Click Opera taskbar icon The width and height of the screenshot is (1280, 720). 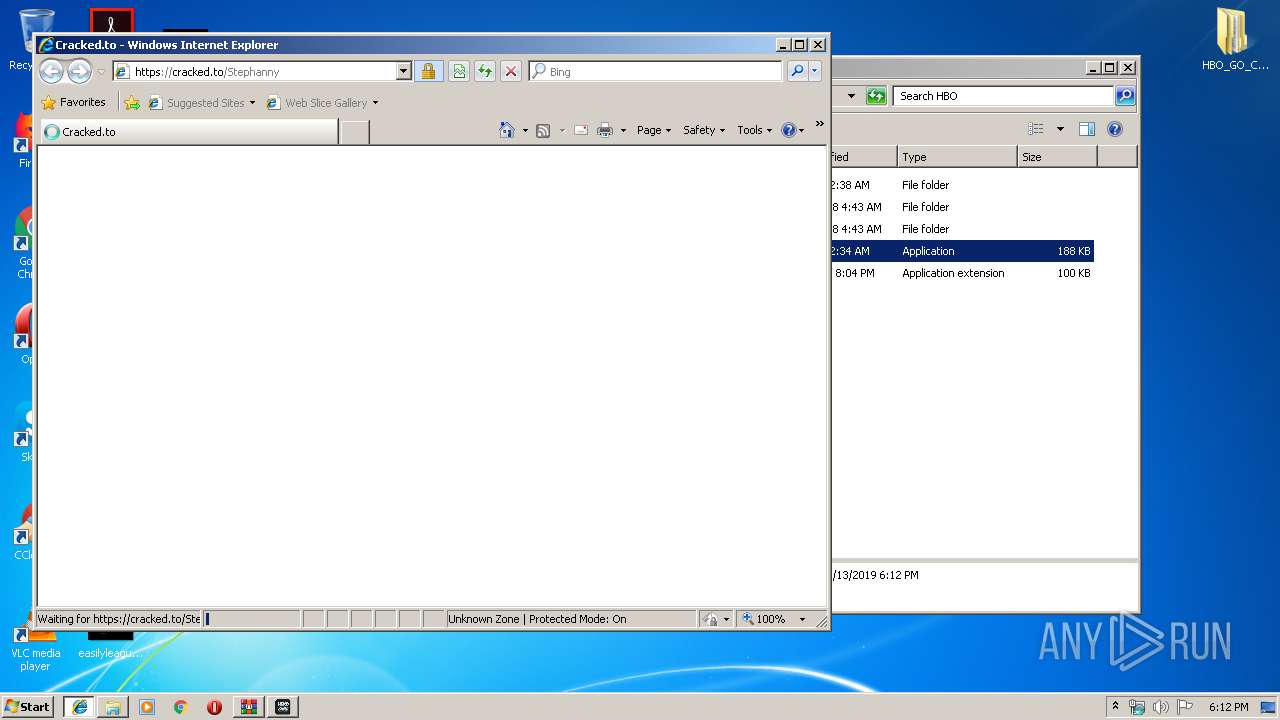pos(214,707)
